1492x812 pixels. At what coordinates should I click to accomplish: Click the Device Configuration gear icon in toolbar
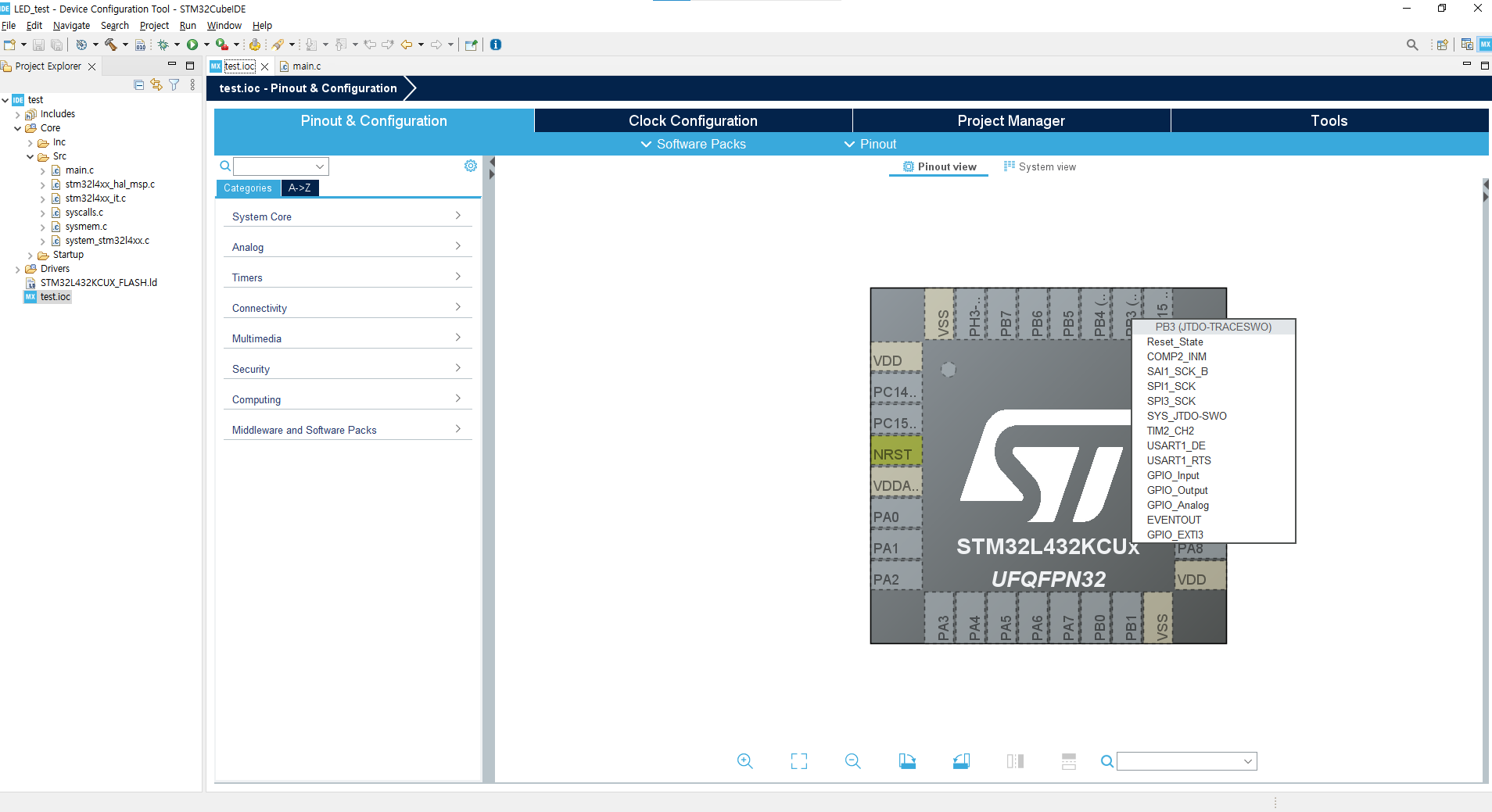255,45
